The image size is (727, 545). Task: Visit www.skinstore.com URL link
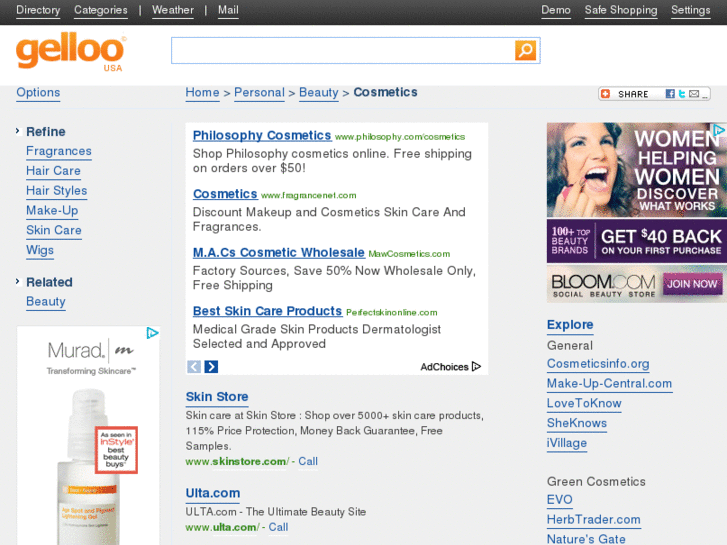pyautogui.click(x=237, y=462)
